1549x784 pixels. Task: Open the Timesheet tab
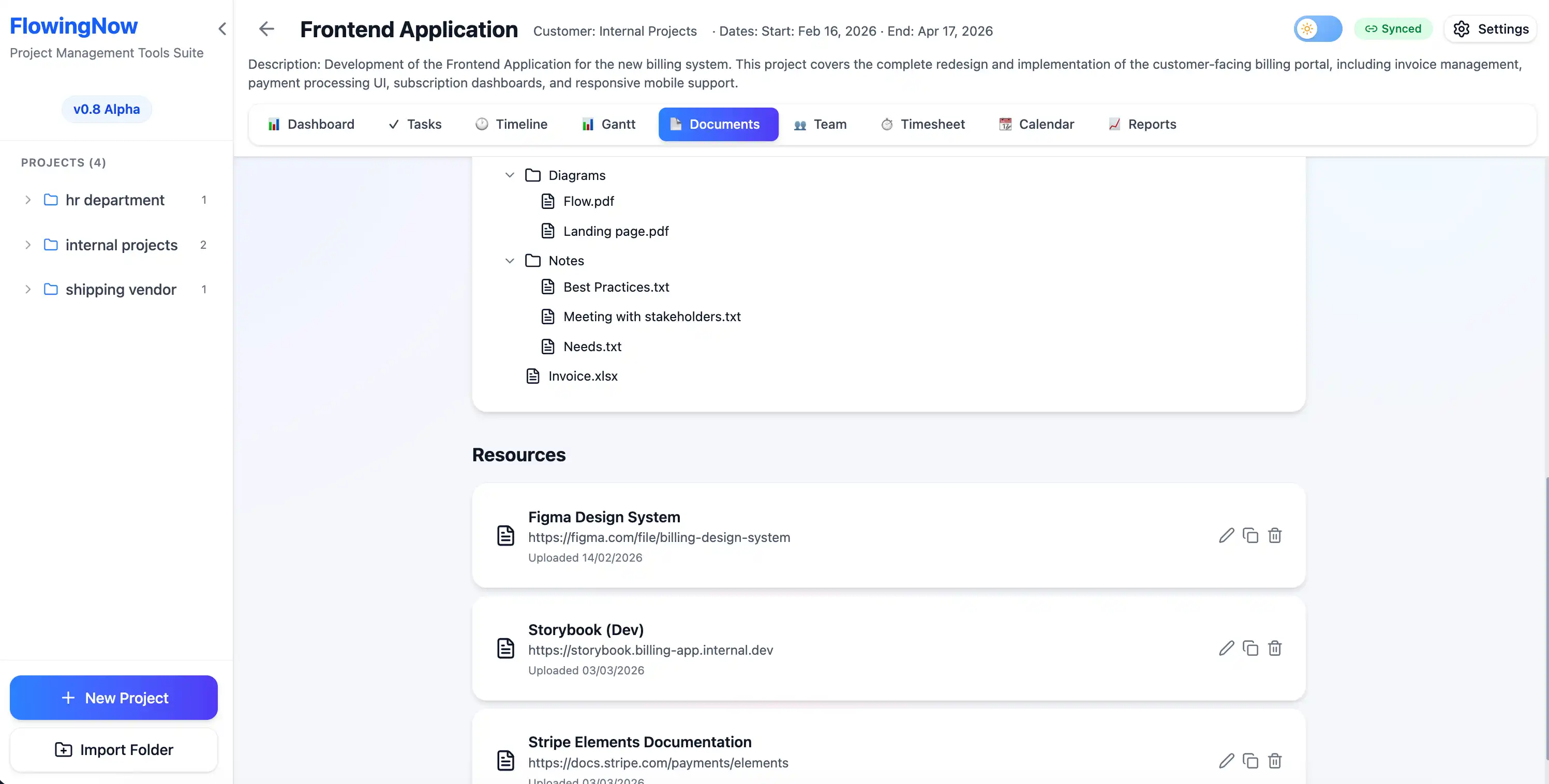tap(923, 124)
